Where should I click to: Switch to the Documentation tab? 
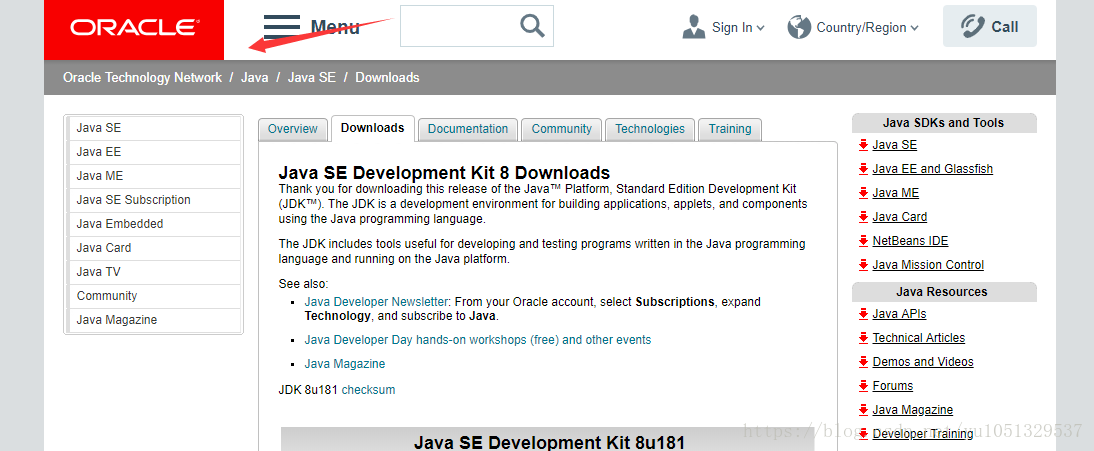468,129
